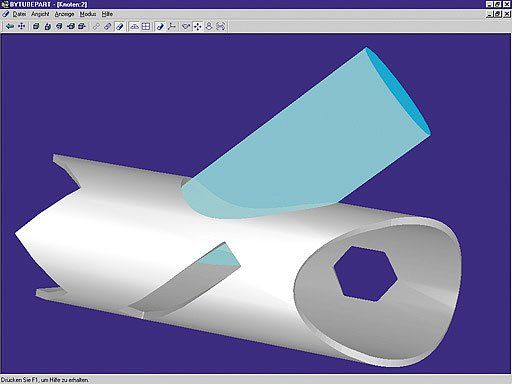Restore the BYTUBEPART application window
This screenshot has height=384, width=512.
[x=498, y=4]
